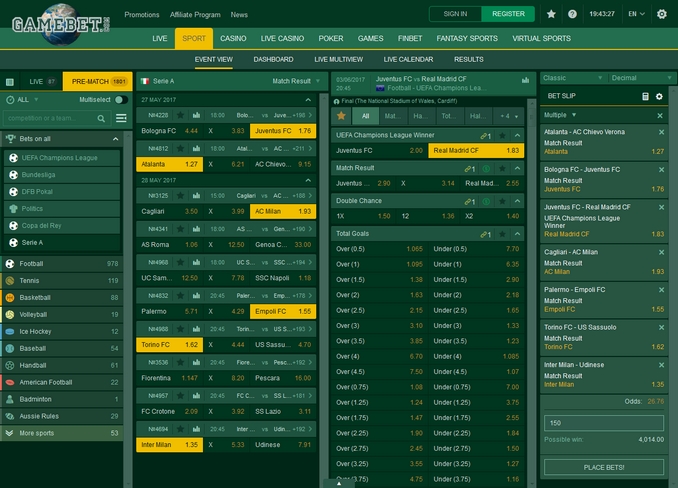Open the sports grid view icon
This screenshot has width=678, height=488.
(10, 82)
